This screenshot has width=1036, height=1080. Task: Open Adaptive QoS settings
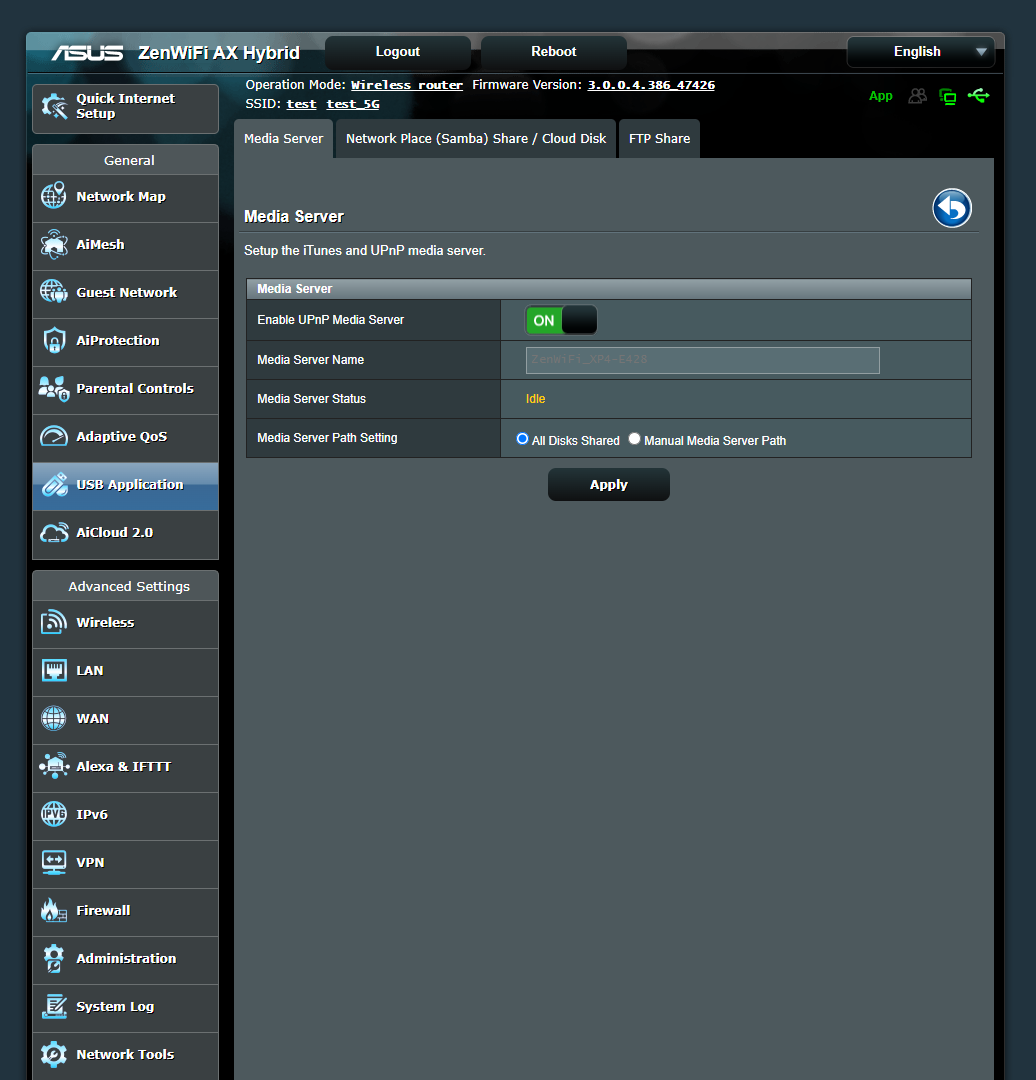click(x=54, y=437)
